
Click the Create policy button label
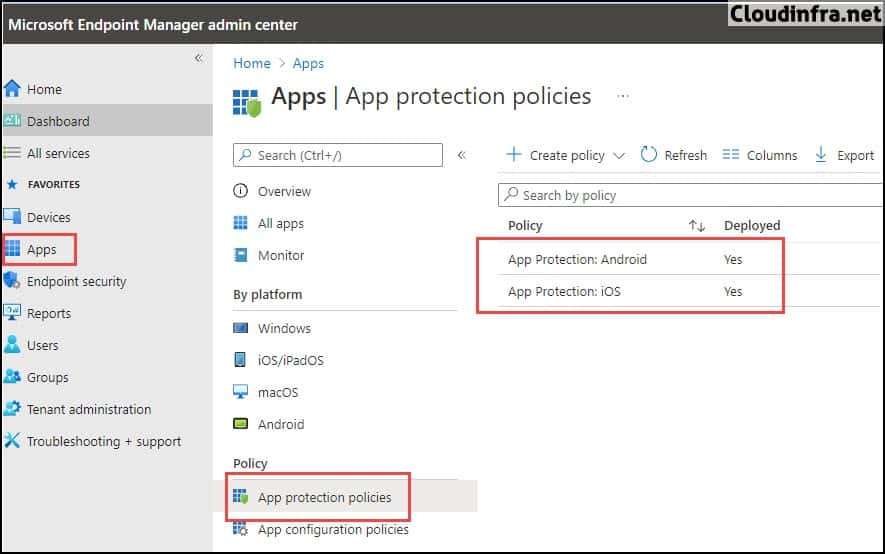tap(567, 156)
